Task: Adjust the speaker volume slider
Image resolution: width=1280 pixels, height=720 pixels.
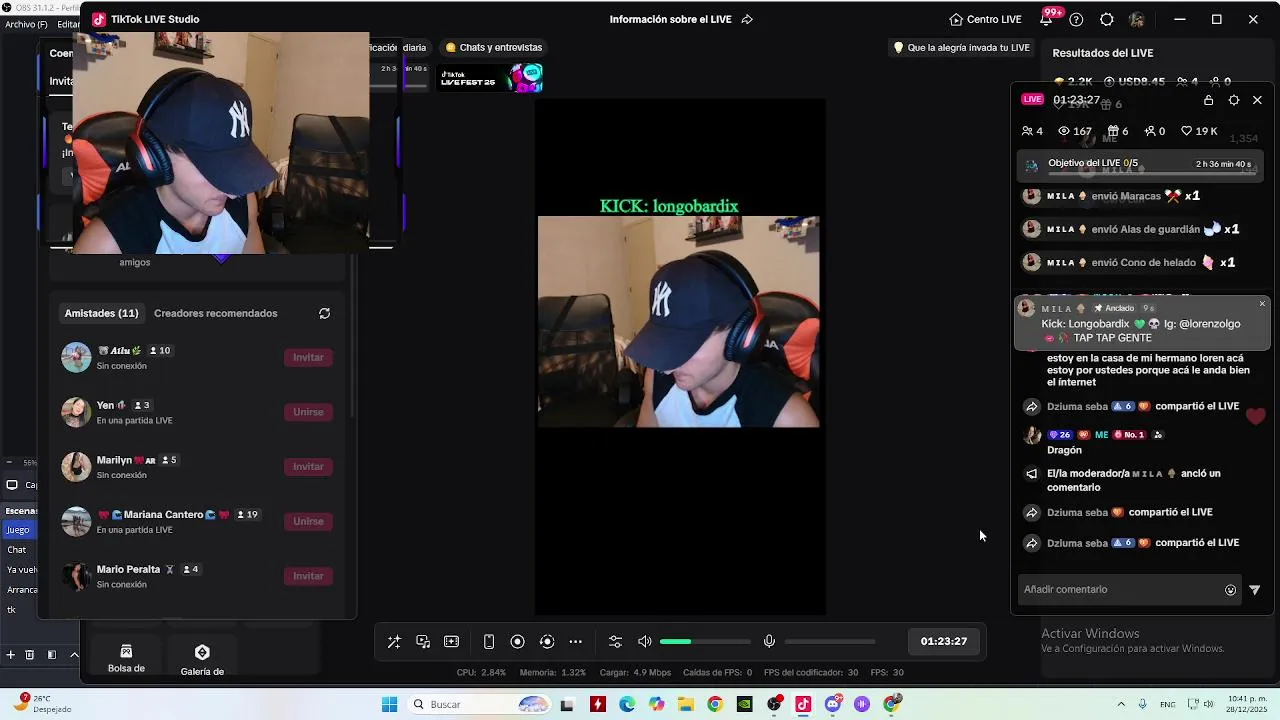Action: [705, 642]
